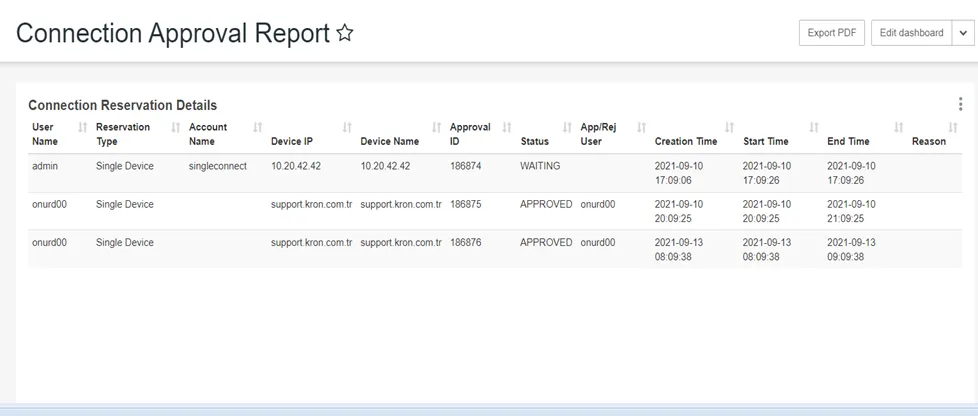Click Connection Reservation Details panel title
The width and height of the screenshot is (978, 416).
123,105
